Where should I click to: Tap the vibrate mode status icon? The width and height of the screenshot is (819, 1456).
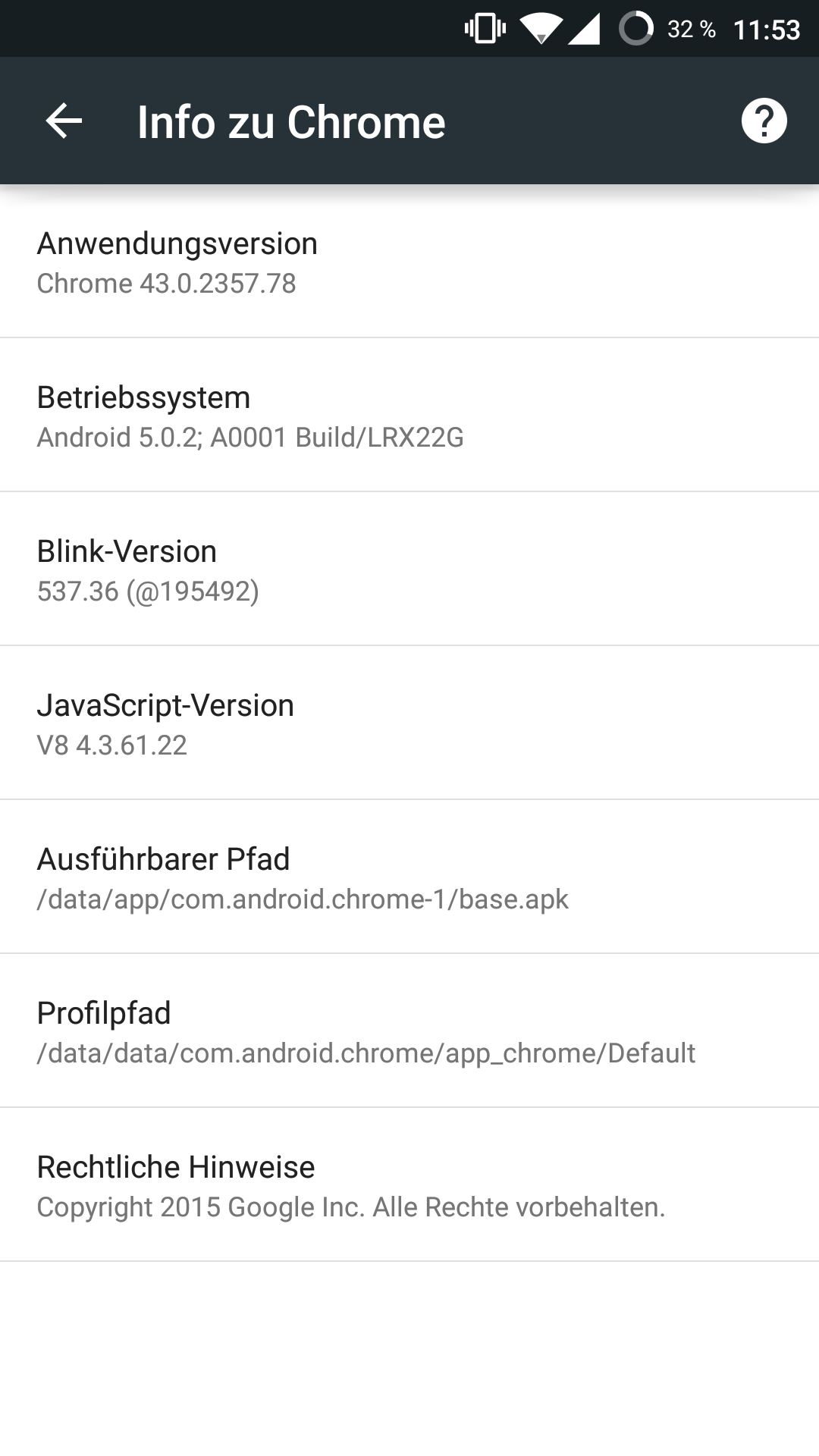tap(485, 29)
